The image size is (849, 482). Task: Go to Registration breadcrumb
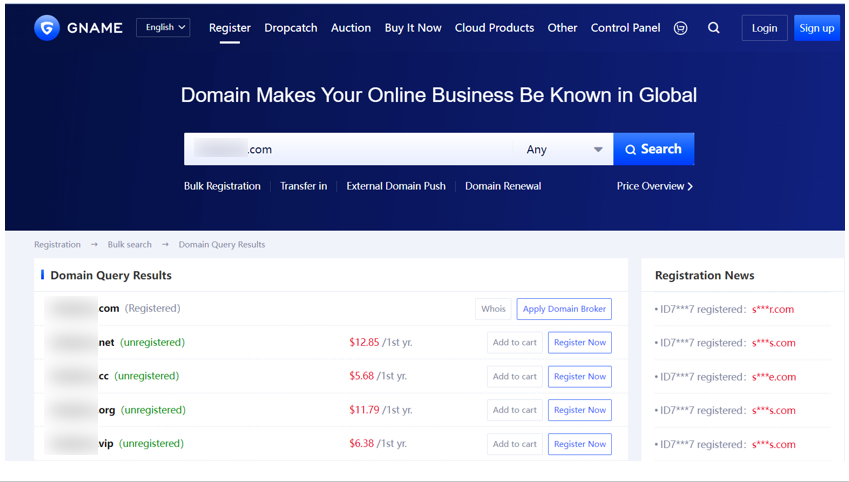click(57, 245)
